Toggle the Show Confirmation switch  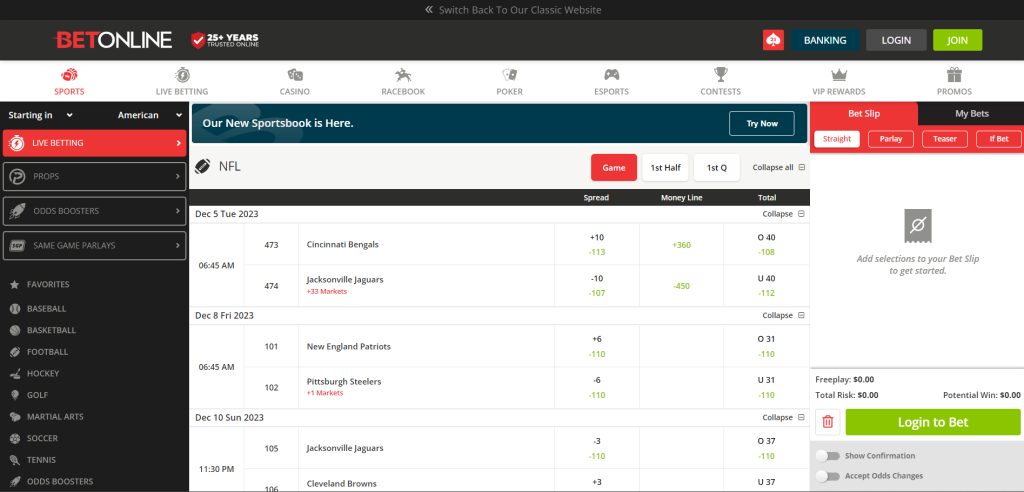(x=827, y=456)
